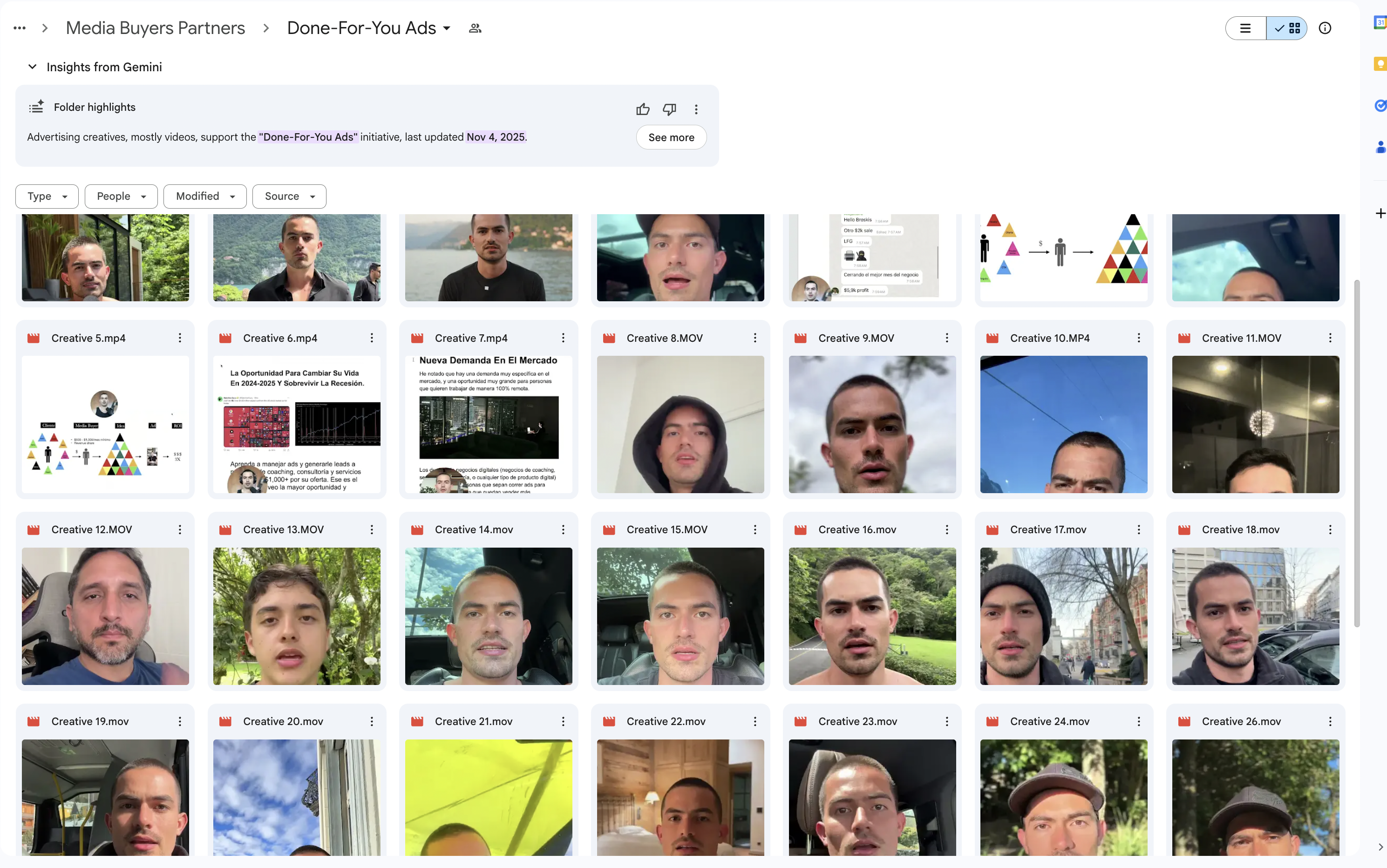1387x868 pixels.
Task: Select the grid layout view
Action: point(1287,28)
